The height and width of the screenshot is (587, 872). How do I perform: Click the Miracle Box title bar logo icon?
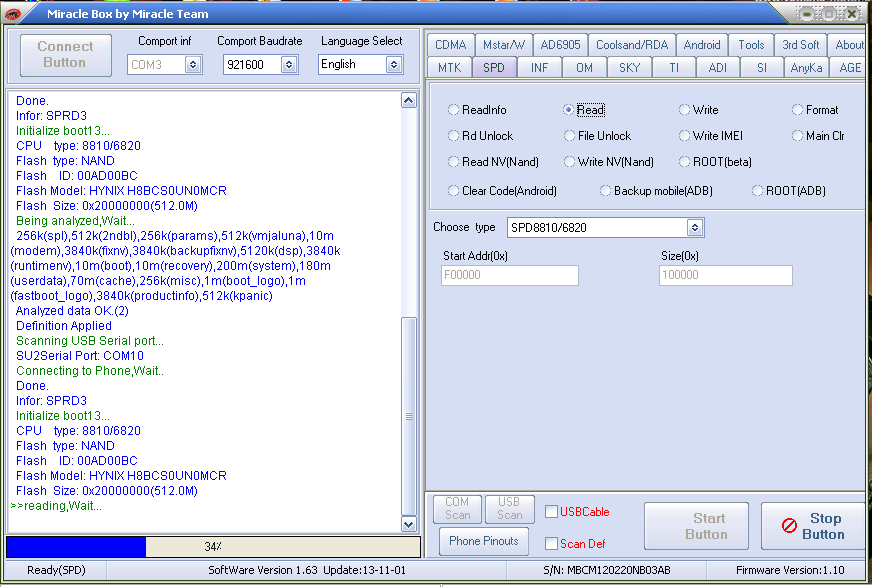point(12,14)
